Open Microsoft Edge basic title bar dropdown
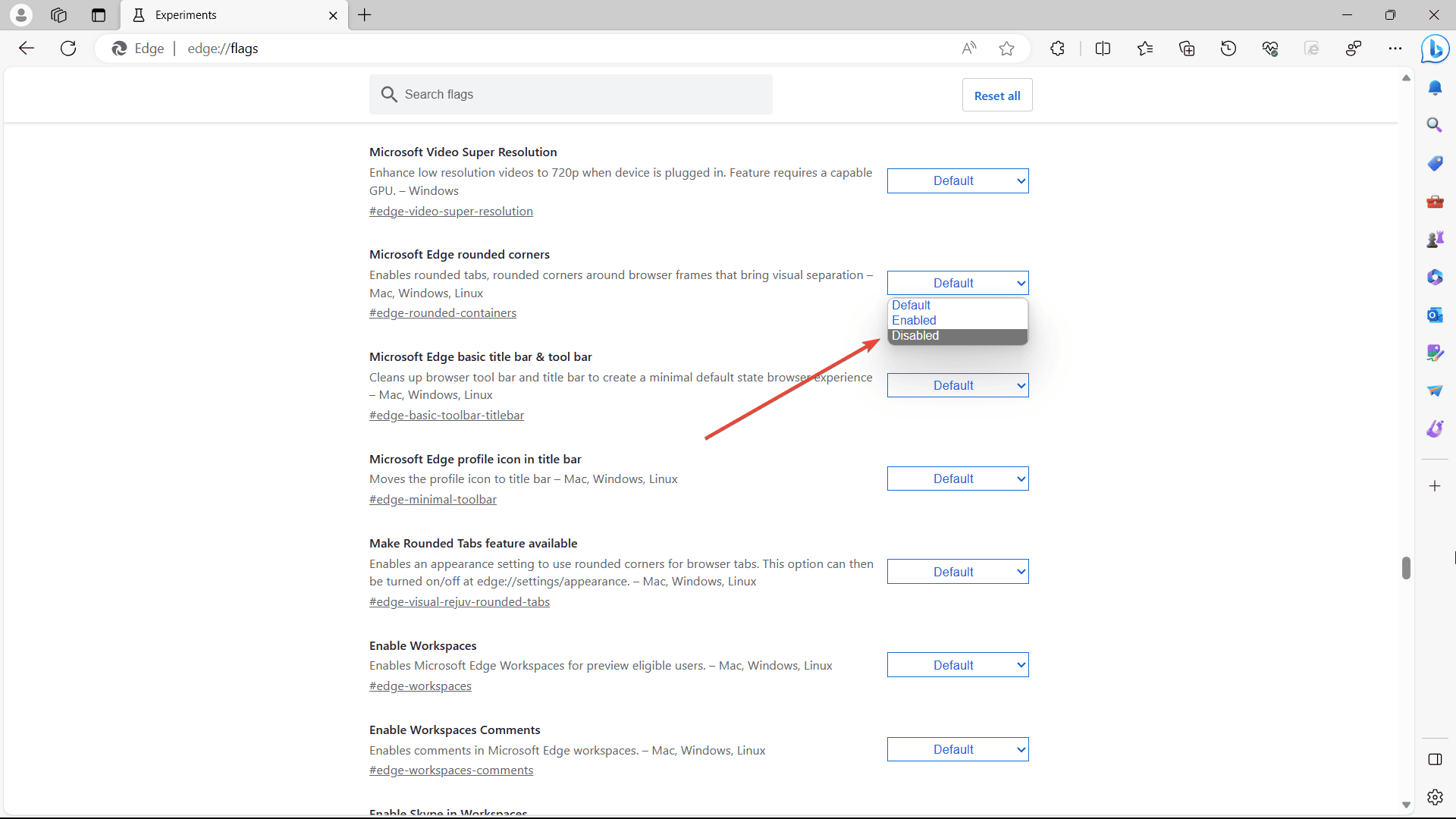This screenshot has height=819, width=1456. click(x=956, y=385)
